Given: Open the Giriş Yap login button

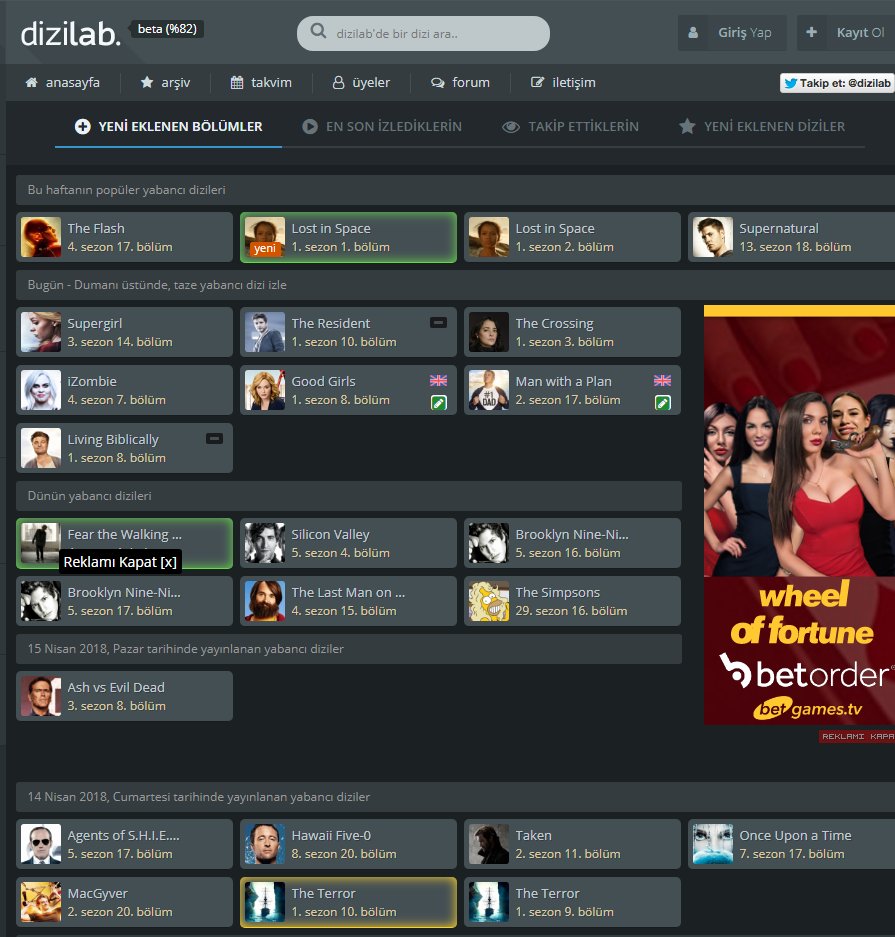Looking at the screenshot, I should (732, 32).
